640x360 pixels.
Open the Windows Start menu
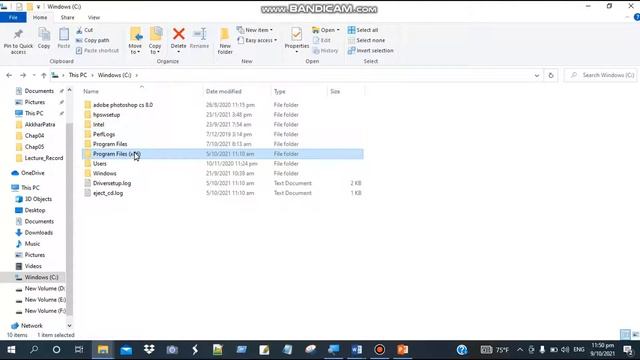point(11,350)
